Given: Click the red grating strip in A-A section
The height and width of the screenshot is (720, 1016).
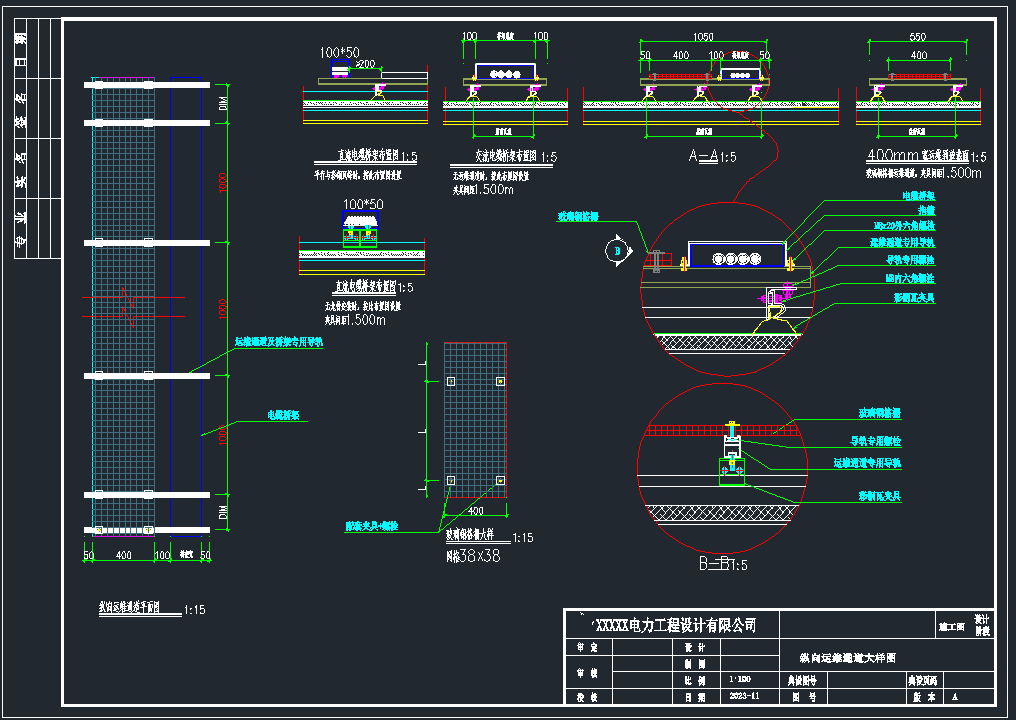Looking at the screenshot, I should coord(679,77).
